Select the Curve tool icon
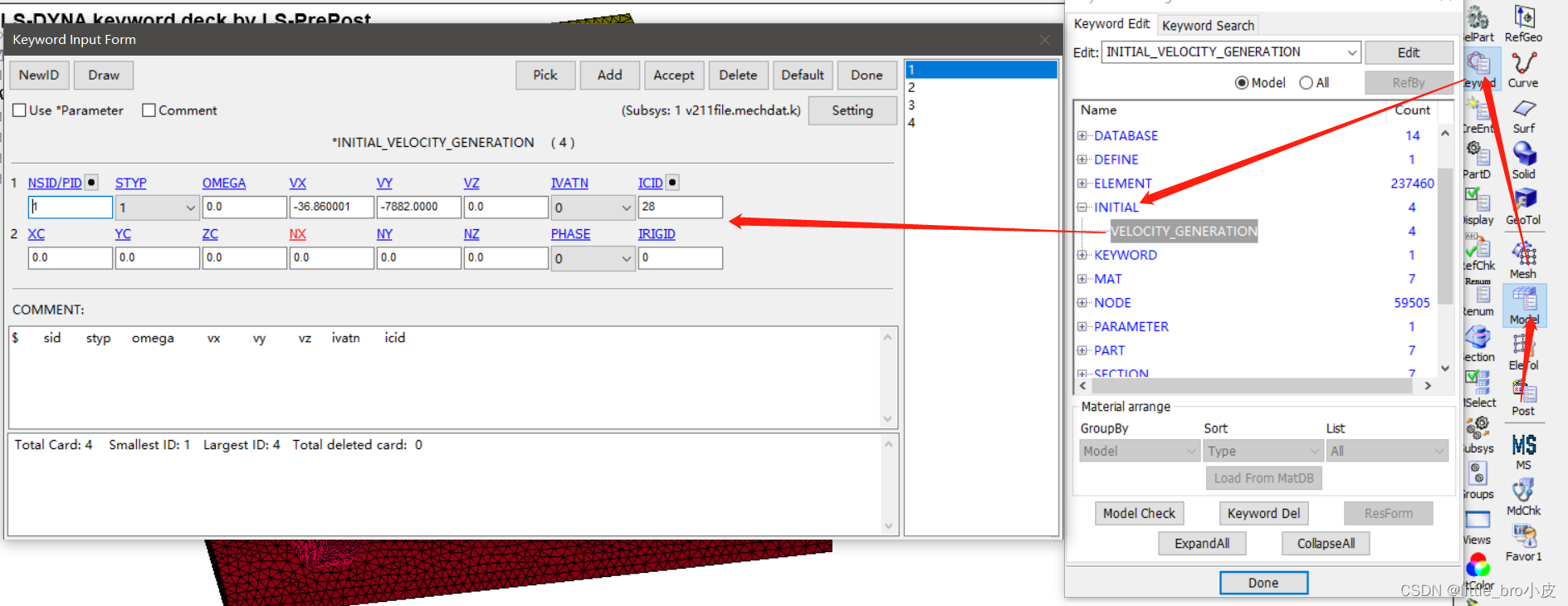The width and height of the screenshot is (1568, 606). tap(1524, 70)
